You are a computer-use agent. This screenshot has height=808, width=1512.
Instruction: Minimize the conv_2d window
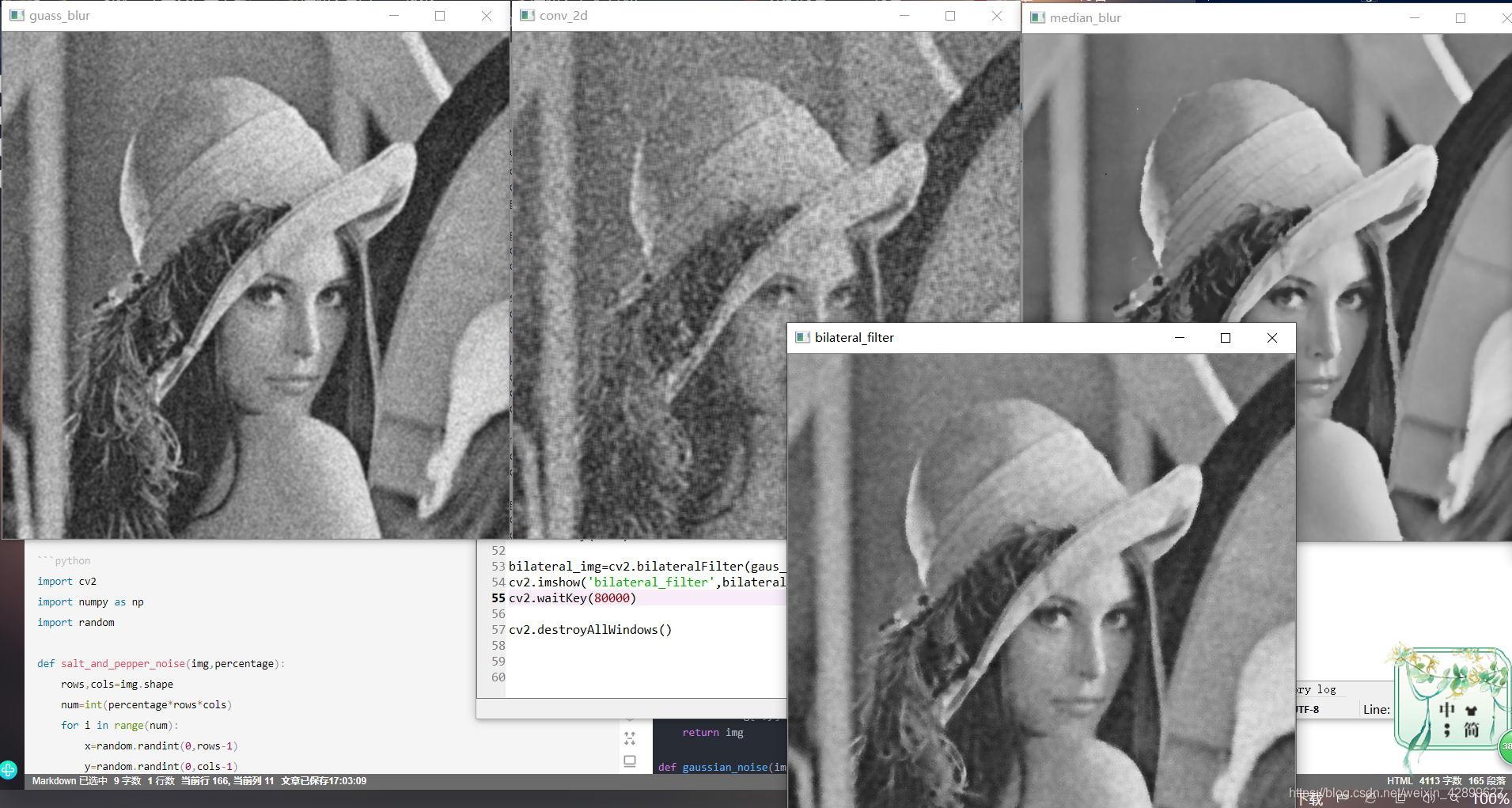point(904,15)
